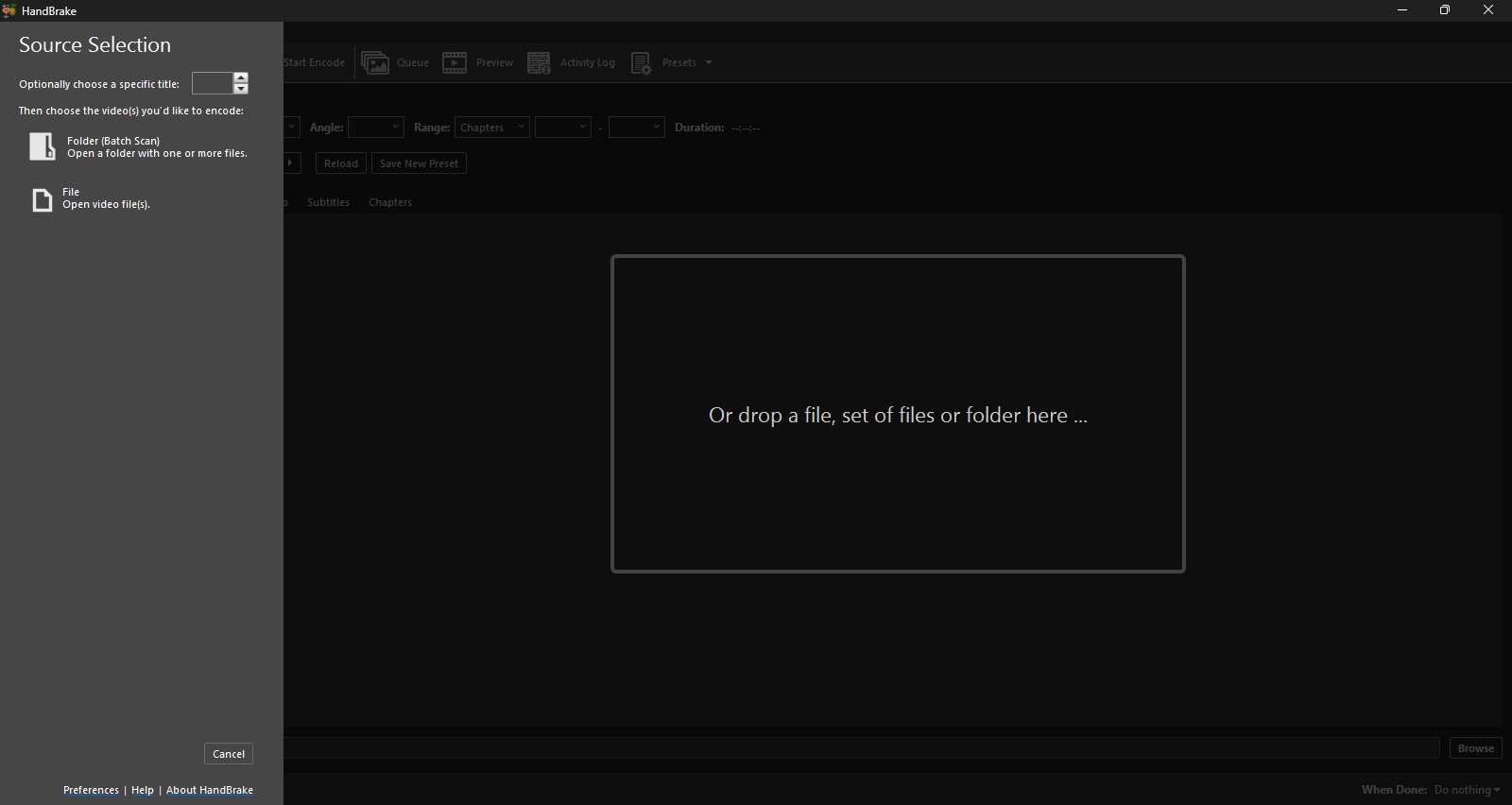
Task: Open the range start chapter dropdown
Action: pyautogui.click(x=563, y=128)
